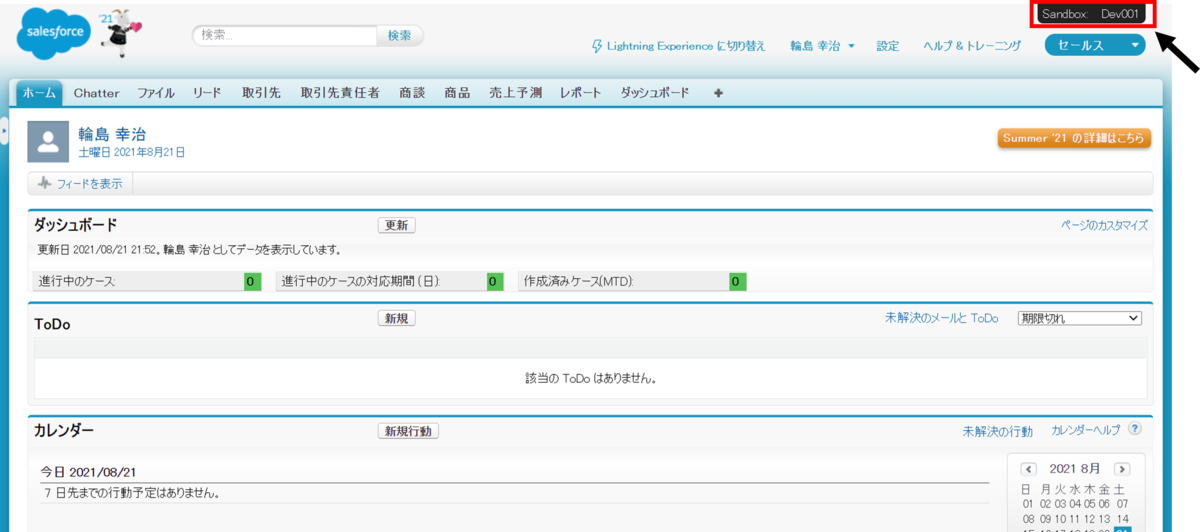Click the フィードを表示 link
The image size is (1200, 532).
89,184
